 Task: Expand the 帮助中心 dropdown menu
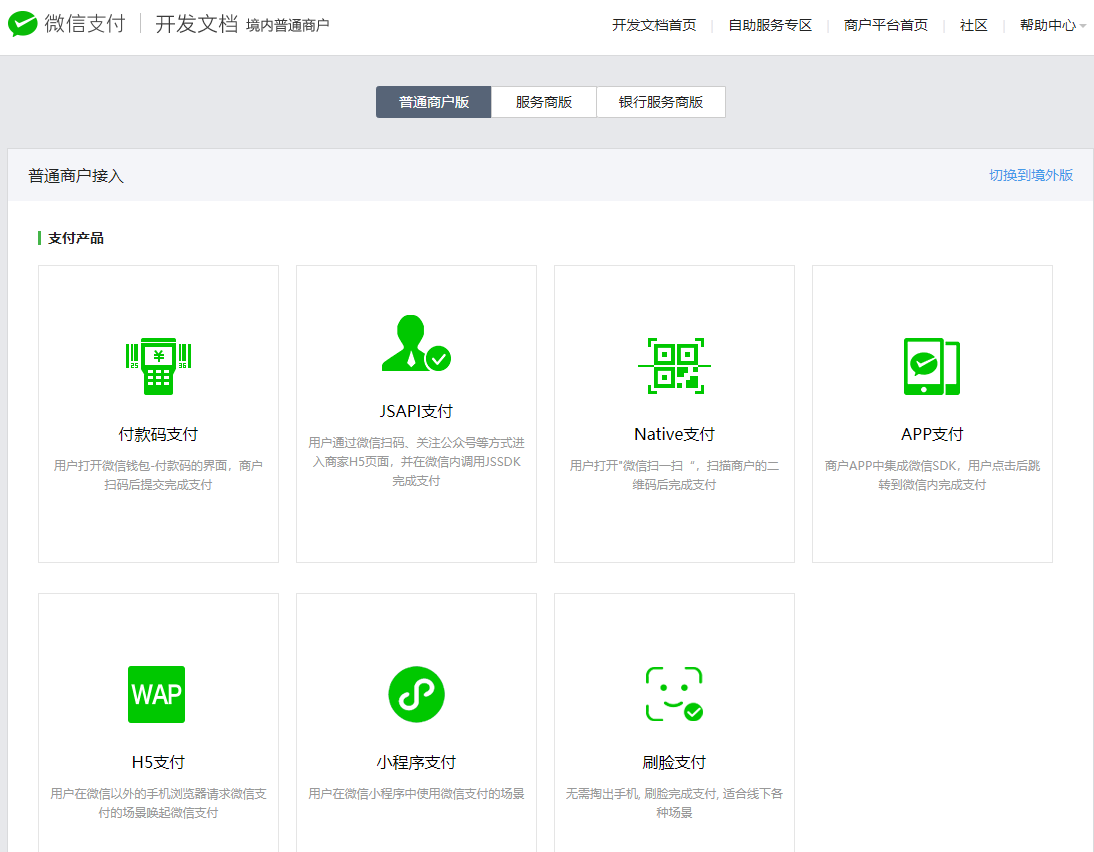click(1052, 25)
